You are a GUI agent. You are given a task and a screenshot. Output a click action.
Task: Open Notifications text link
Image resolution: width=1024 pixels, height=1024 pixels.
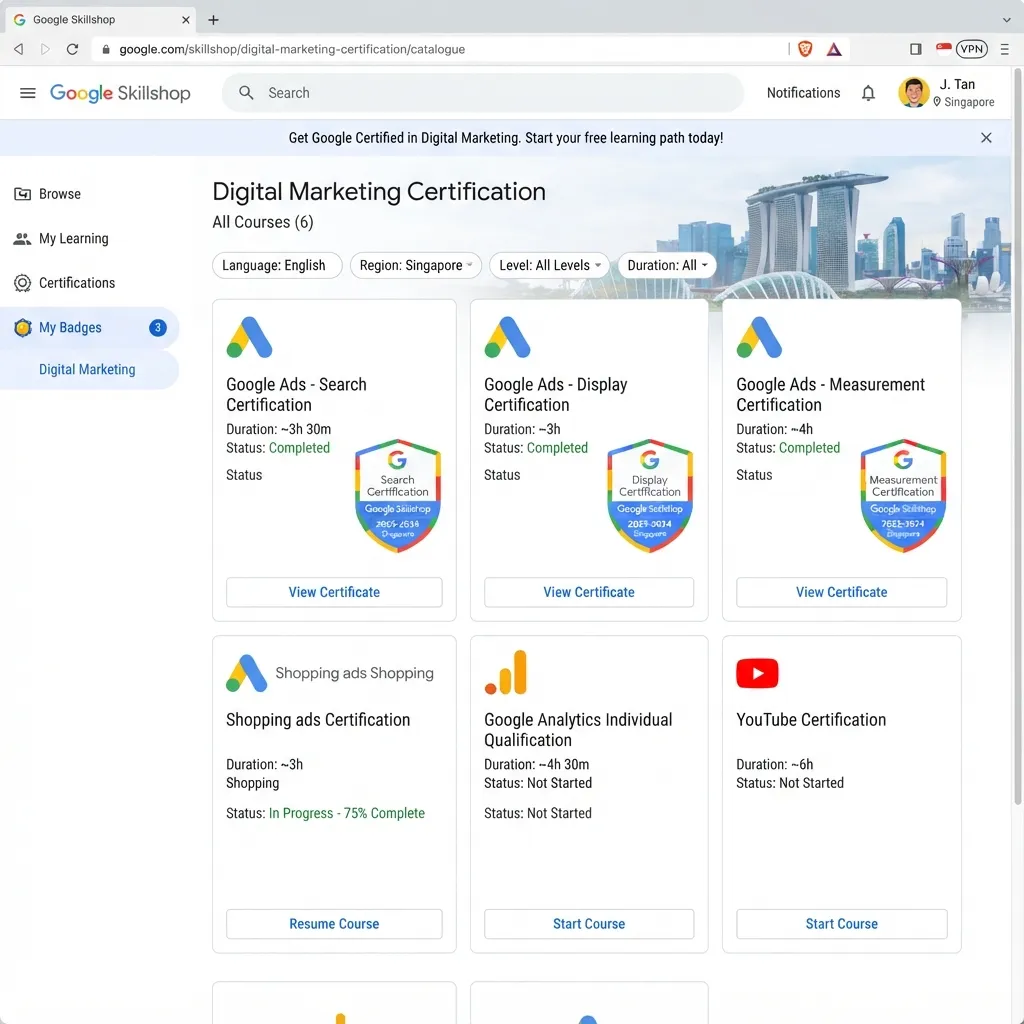click(803, 93)
